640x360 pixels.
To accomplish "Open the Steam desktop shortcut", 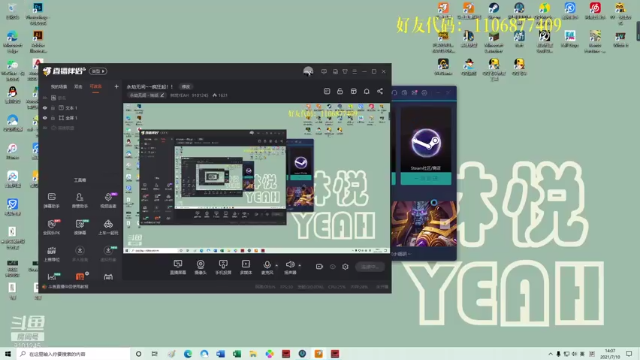I will coord(494,12).
